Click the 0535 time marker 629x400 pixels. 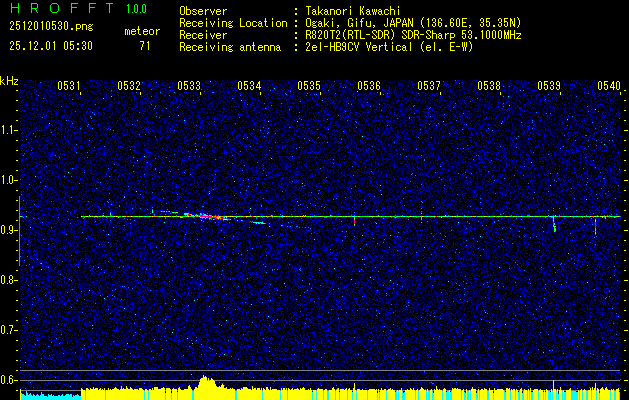coord(309,85)
